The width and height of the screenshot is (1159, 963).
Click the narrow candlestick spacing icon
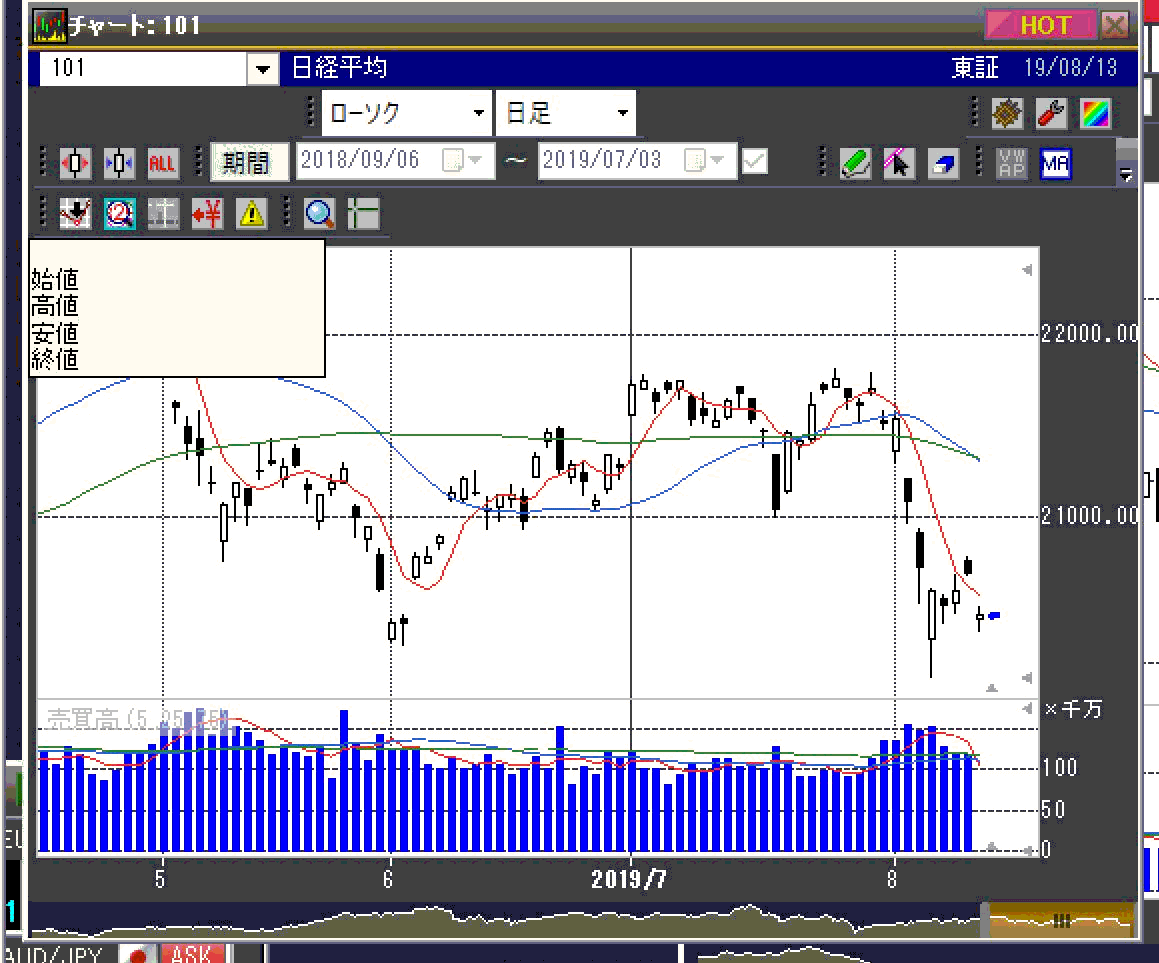coord(119,163)
